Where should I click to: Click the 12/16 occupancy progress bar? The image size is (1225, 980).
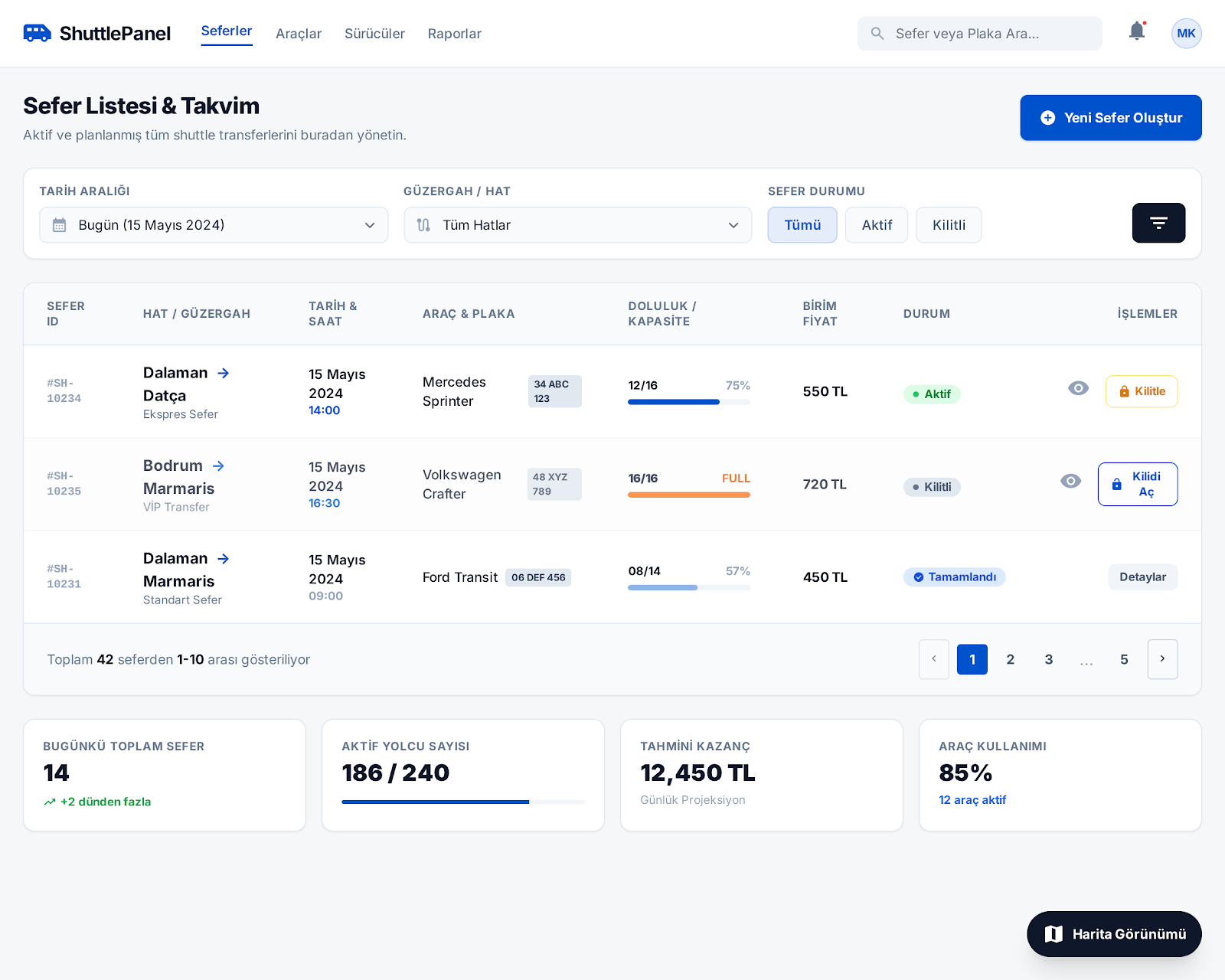[688, 402]
